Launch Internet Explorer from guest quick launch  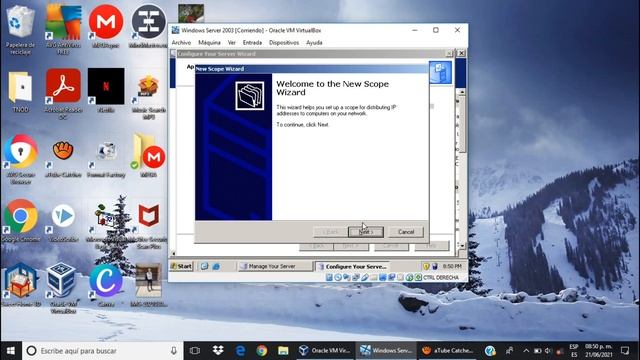click(x=216, y=266)
